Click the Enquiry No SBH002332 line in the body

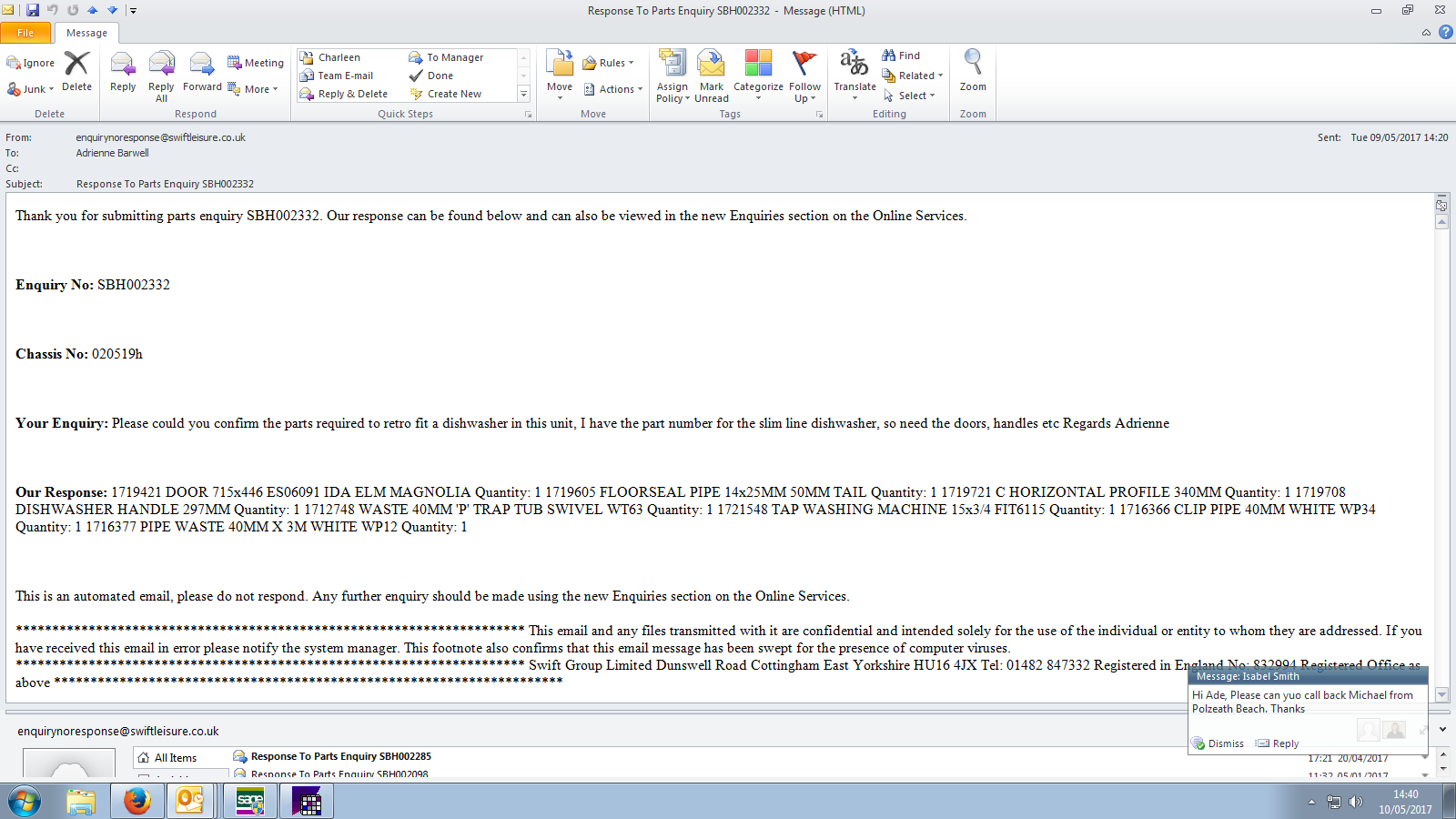(93, 285)
